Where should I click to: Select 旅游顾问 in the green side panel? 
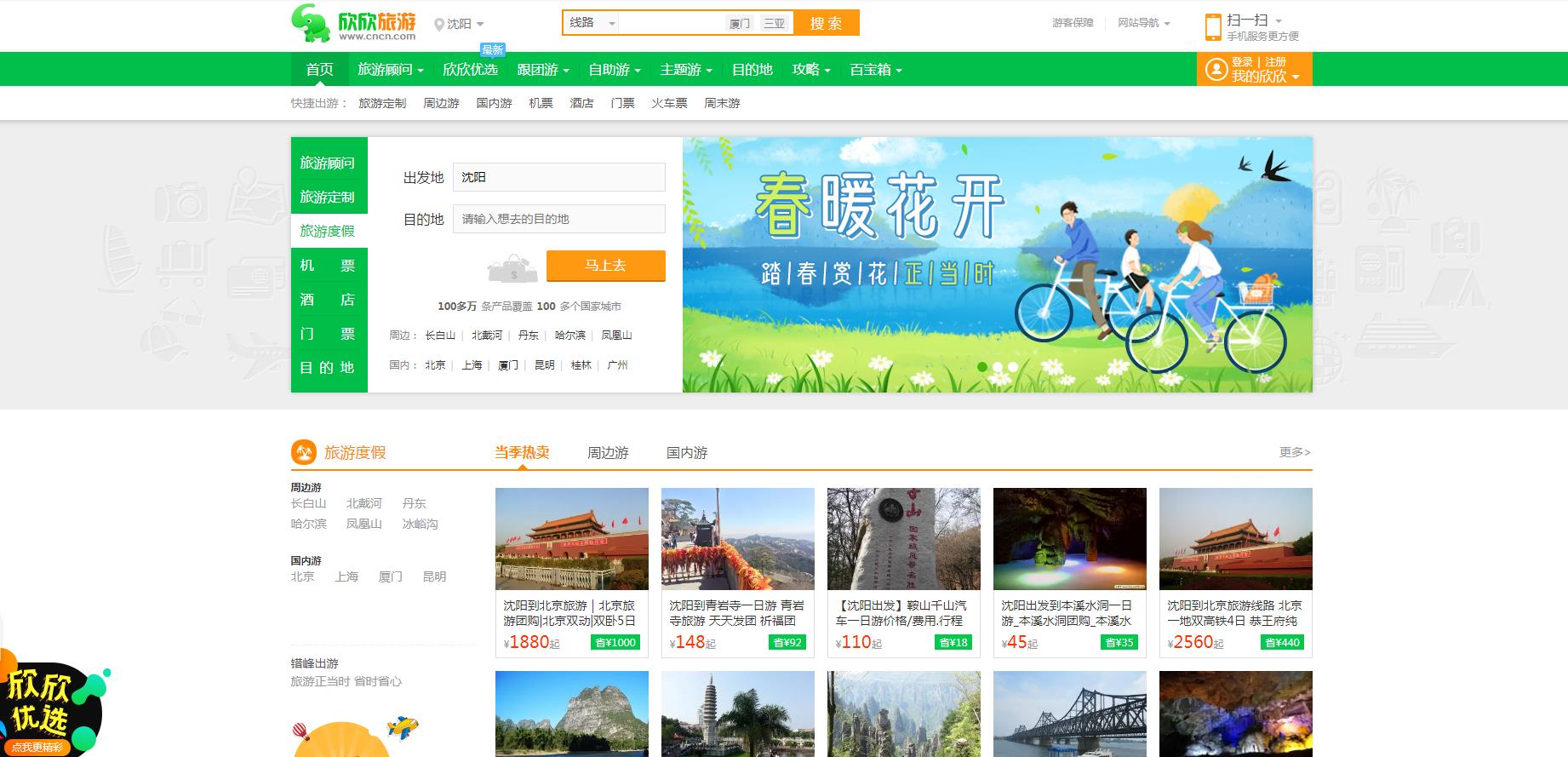pyautogui.click(x=329, y=163)
